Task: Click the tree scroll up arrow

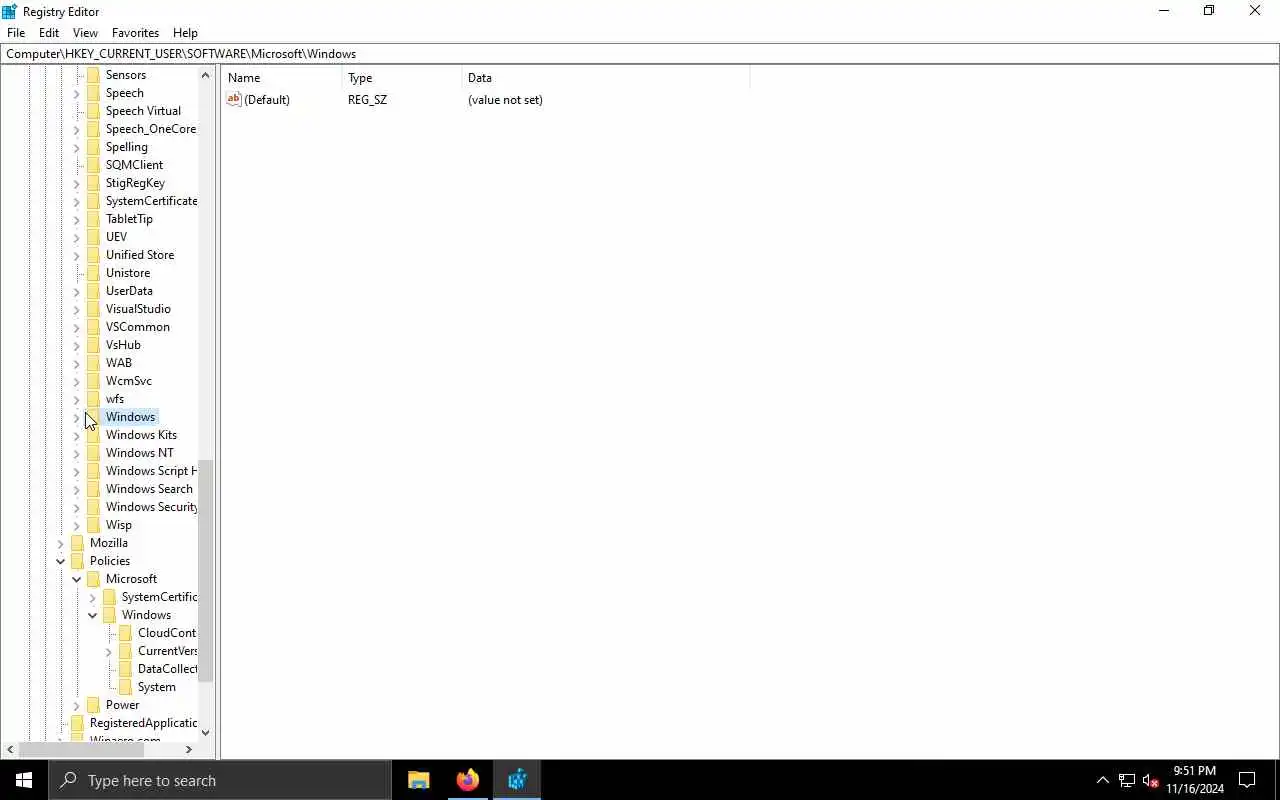Action: point(205,75)
